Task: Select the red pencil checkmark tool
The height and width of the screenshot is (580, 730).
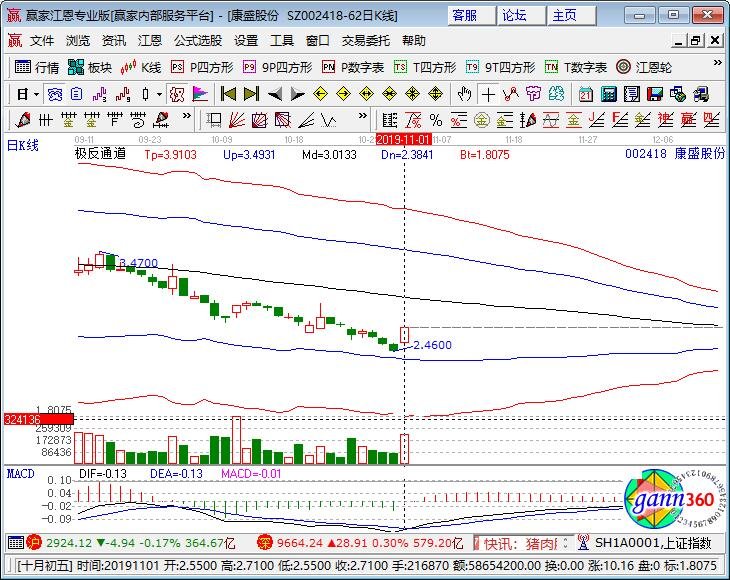Action: [x=22, y=121]
